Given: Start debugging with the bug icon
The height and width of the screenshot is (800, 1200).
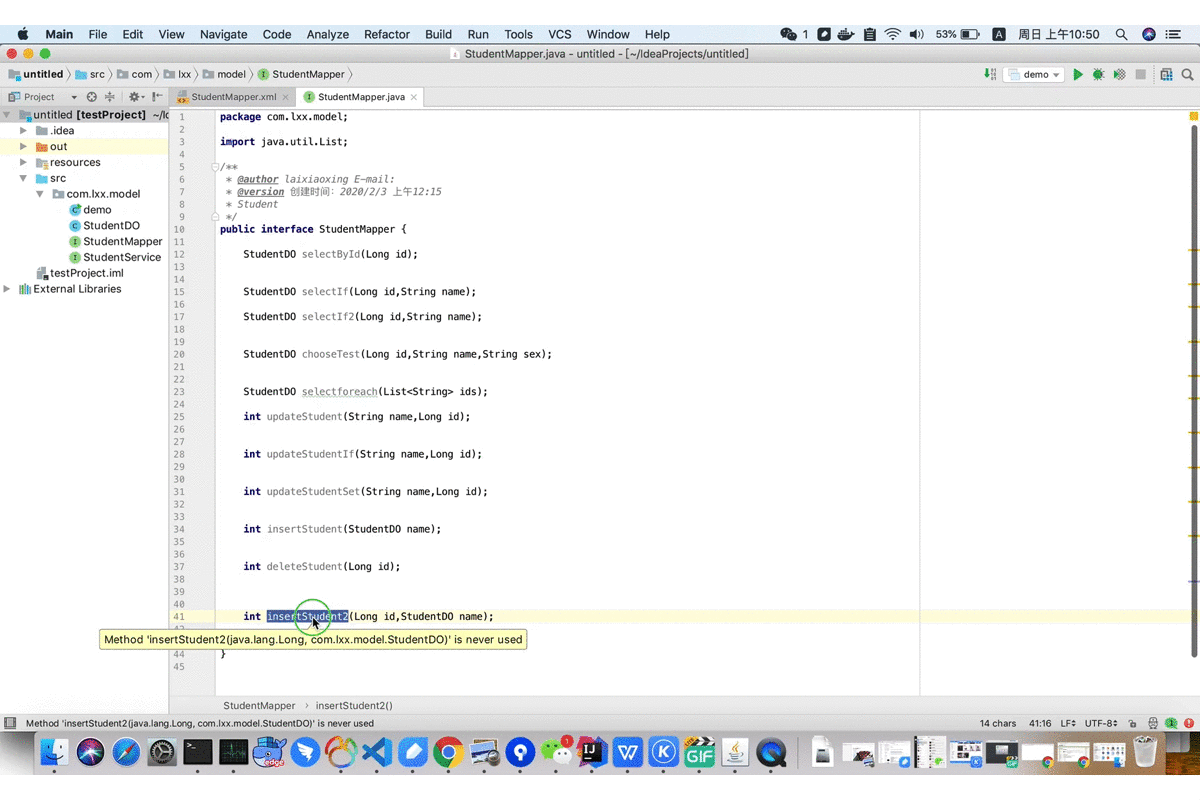Looking at the screenshot, I should point(1098,74).
